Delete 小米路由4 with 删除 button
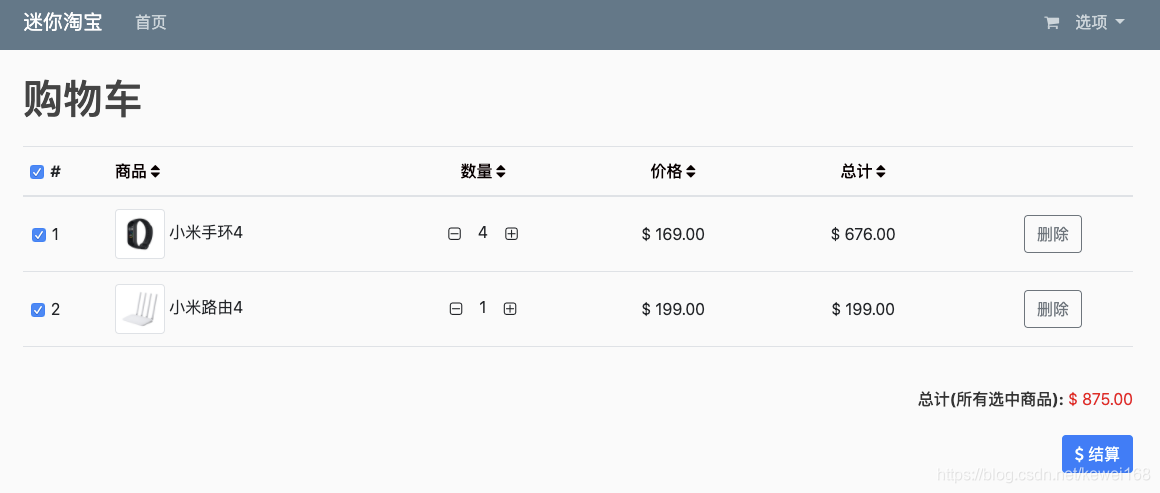 point(1053,309)
